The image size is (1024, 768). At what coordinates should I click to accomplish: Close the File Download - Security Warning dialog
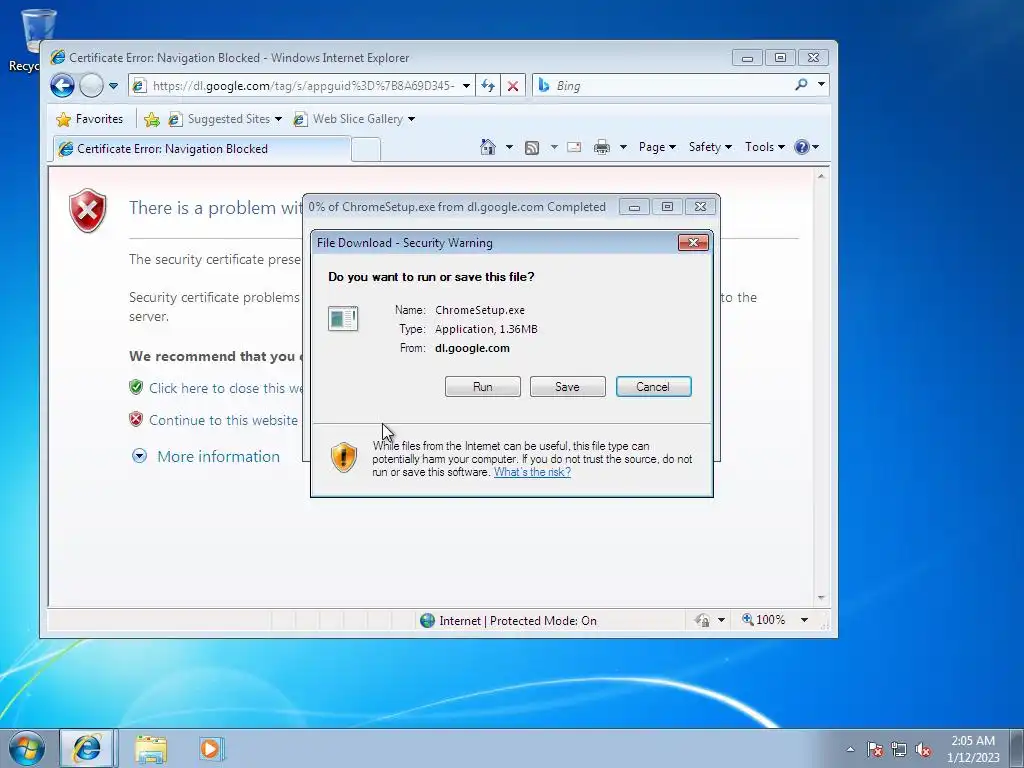pos(693,243)
